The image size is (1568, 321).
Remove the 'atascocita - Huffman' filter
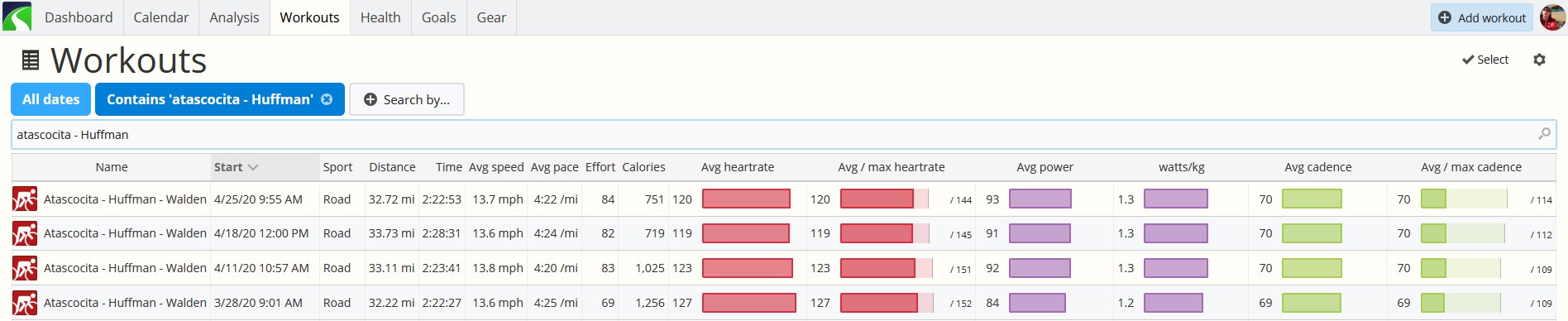pyautogui.click(x=327, y=99)
